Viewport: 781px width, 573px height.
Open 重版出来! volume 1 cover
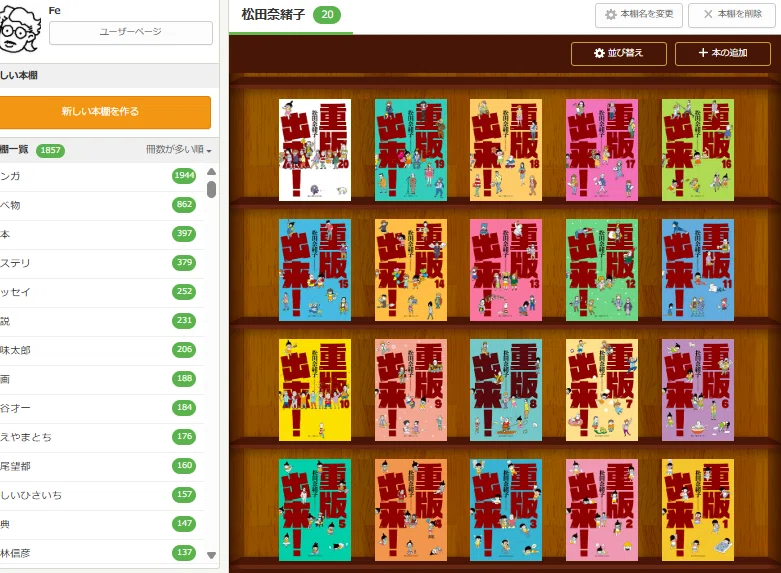click(698, 510)
